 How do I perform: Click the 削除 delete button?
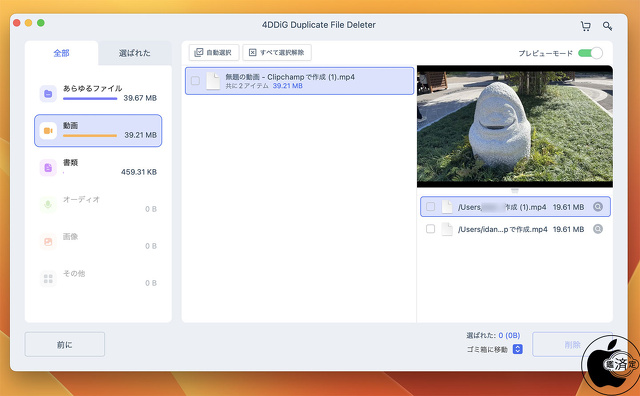572,345
